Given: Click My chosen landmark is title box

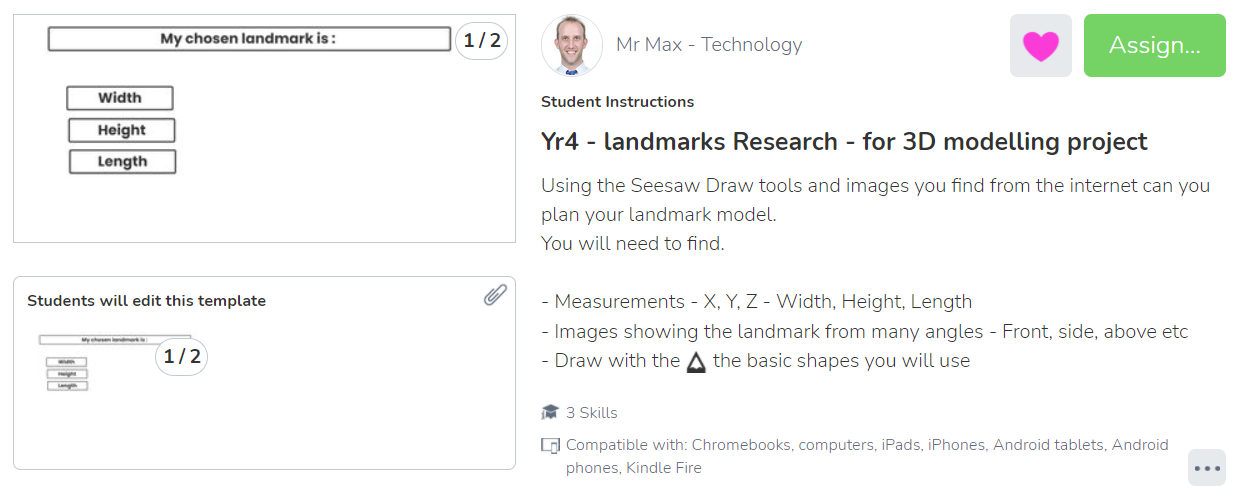Looking at the screenshot, I should coord(249,39).
